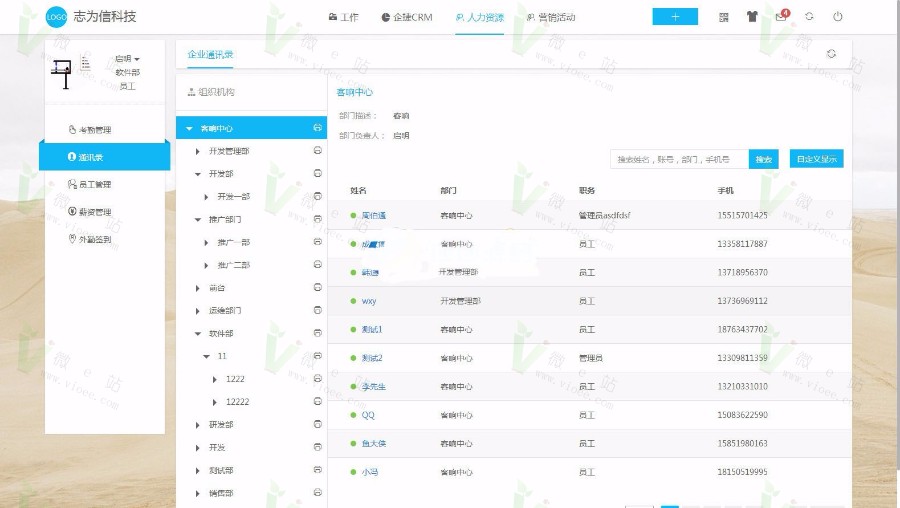Open 外勤签到 in the left sidebar
Image resolution: width=900 pixels, height=508 pixels.
pos(90,239)
